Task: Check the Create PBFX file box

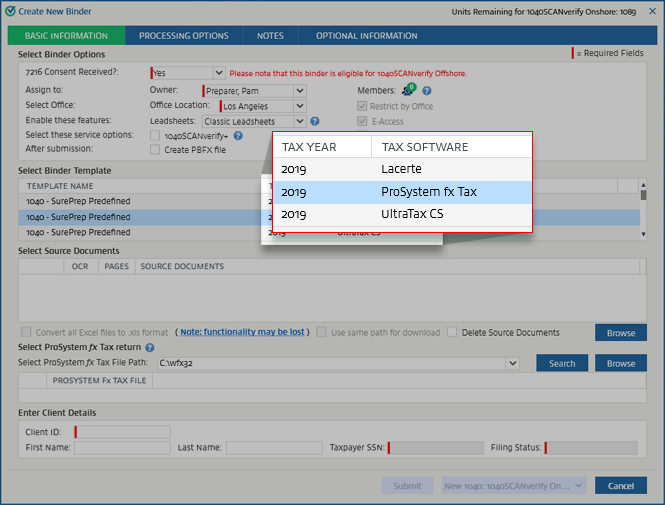Action: coord(154,150)
